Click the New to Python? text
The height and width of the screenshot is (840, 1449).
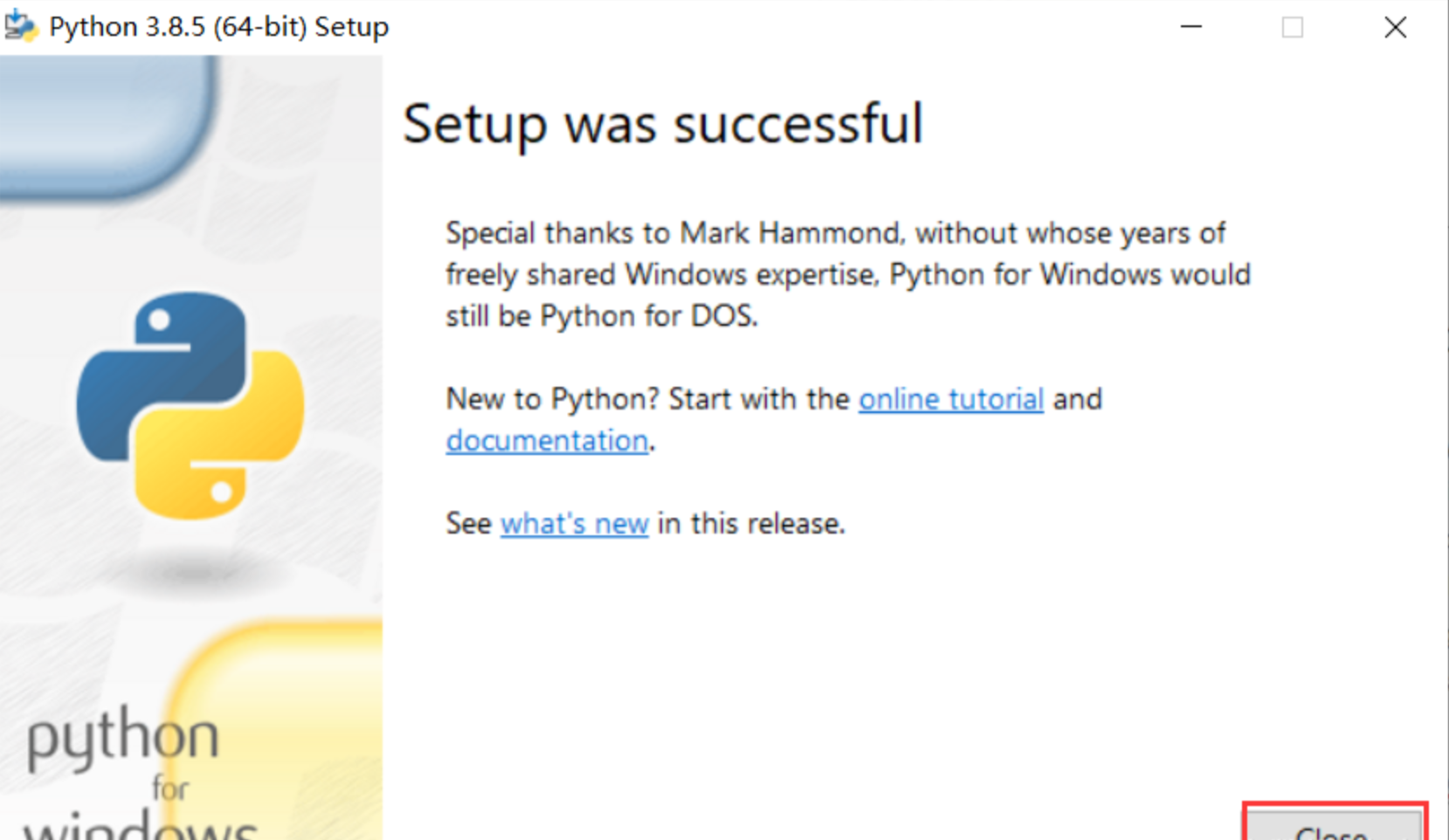coord(552,399)
